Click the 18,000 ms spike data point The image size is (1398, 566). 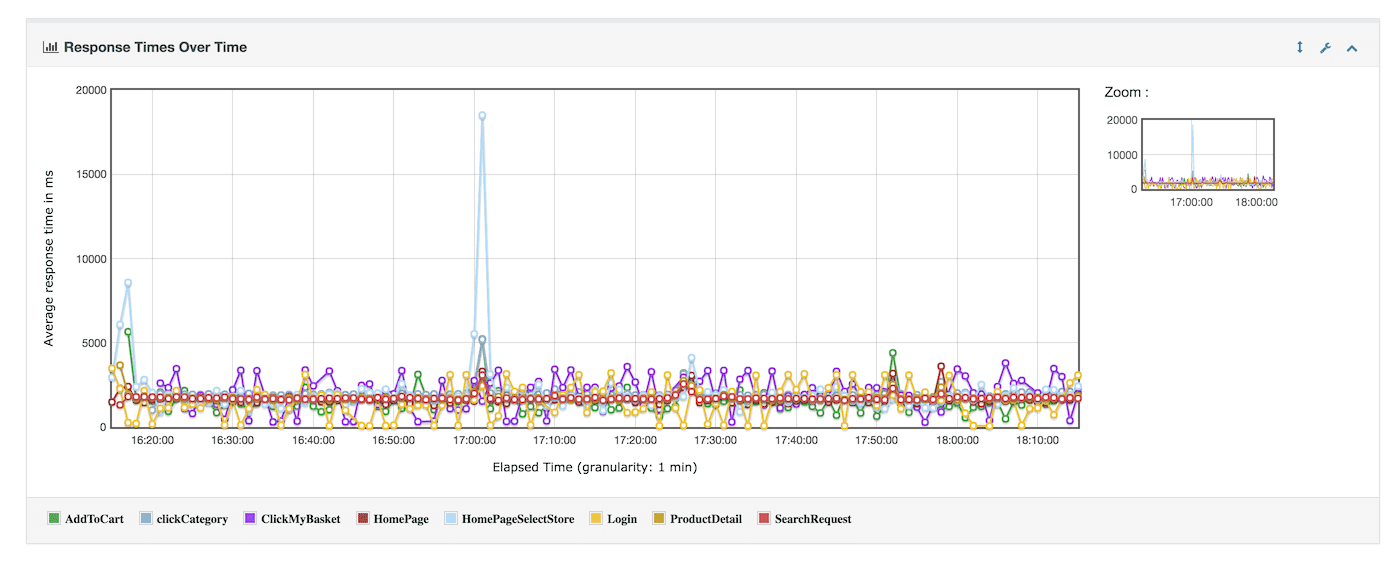click(482, 116)
